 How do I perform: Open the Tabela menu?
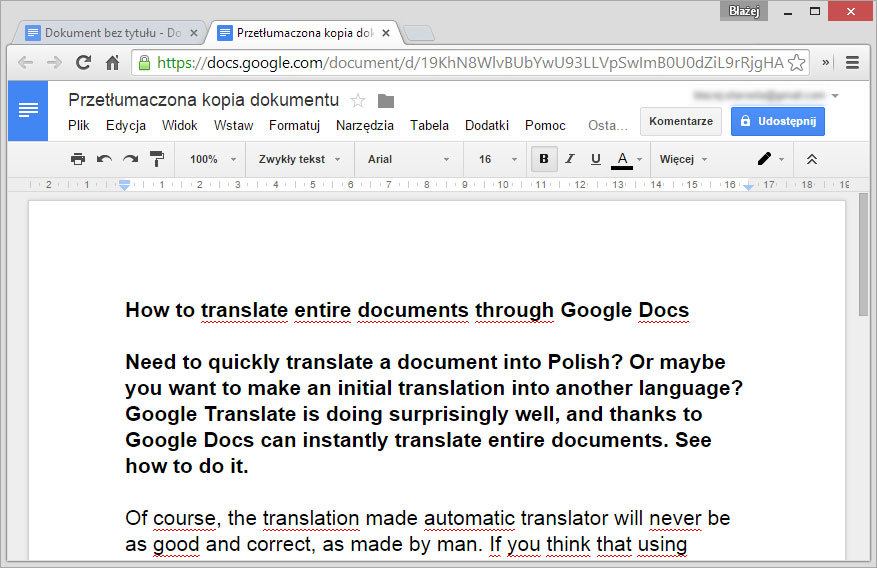[x=430, y=126]
